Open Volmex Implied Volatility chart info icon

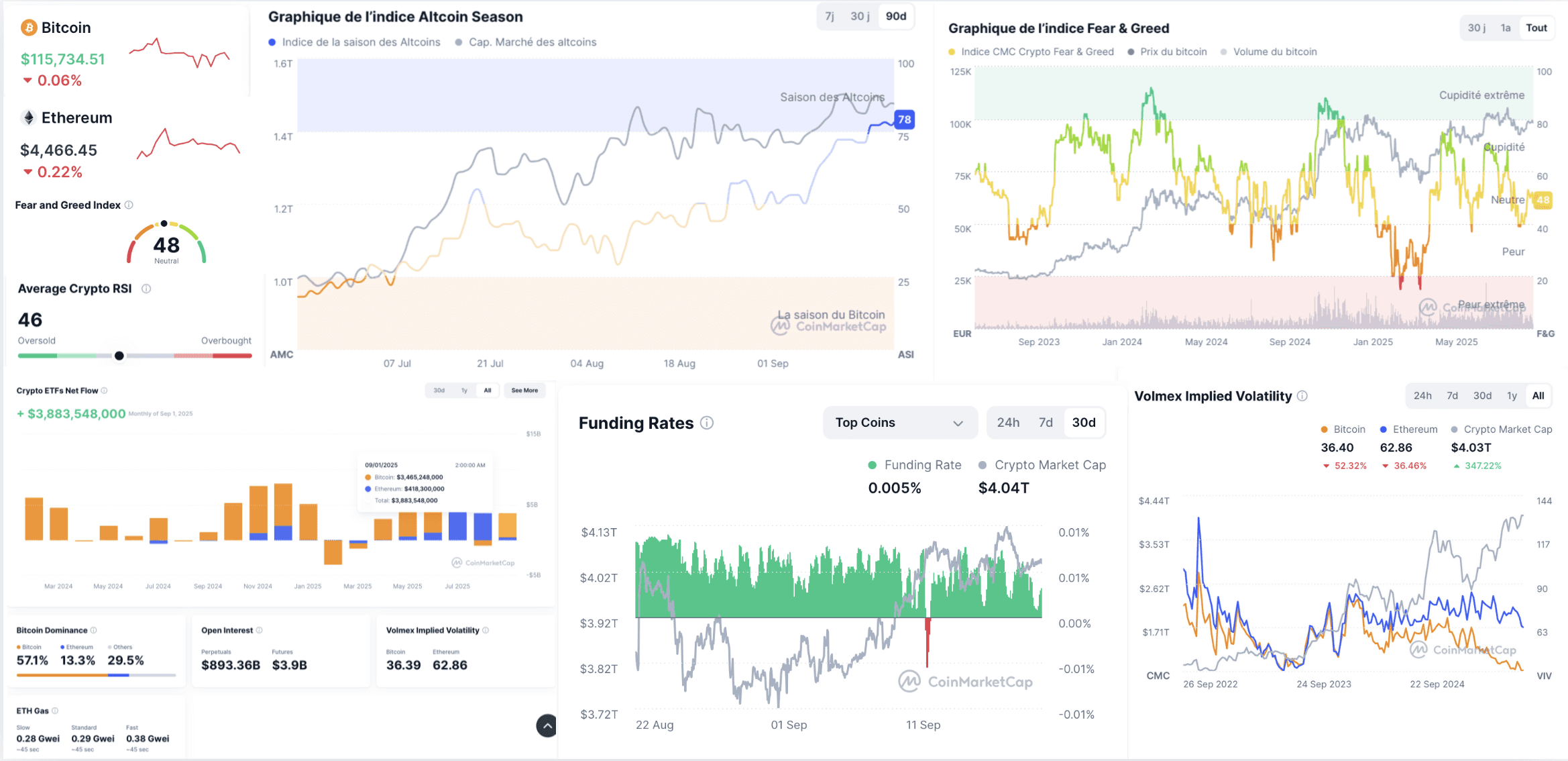pyautogui.click(x=1302, y=396)
